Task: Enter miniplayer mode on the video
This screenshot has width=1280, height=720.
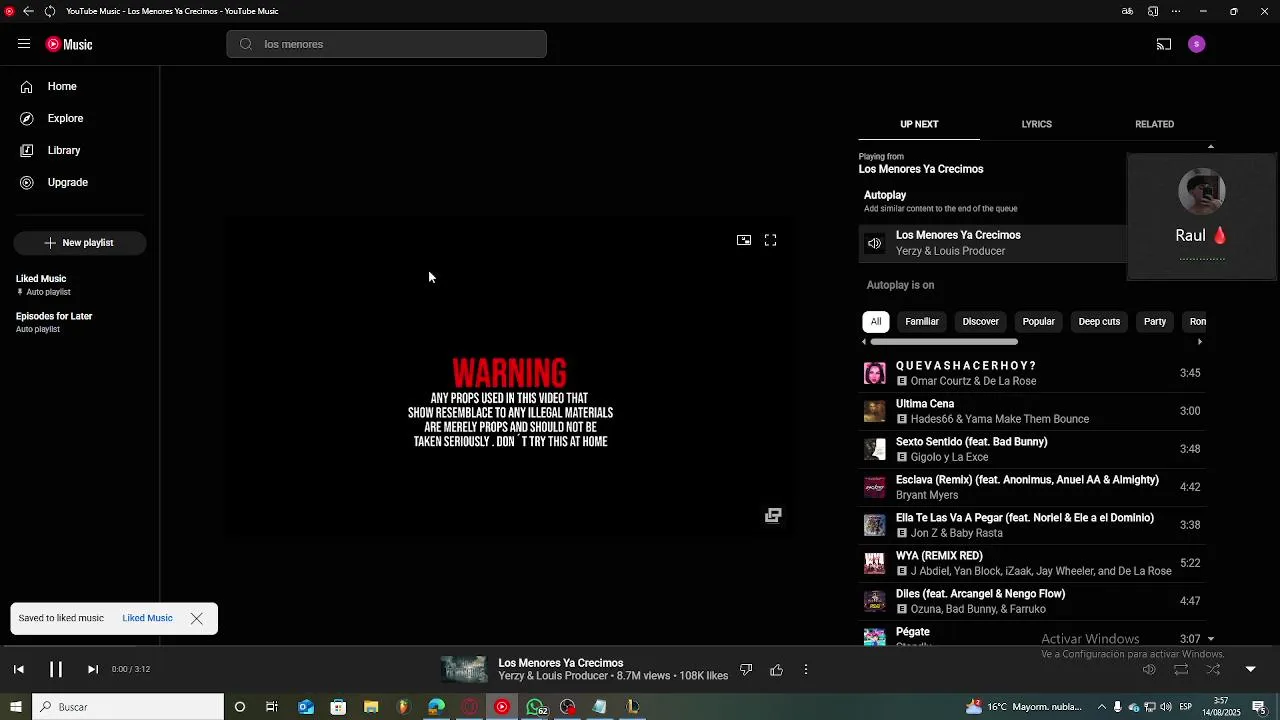Action: [x=744, y=240]
